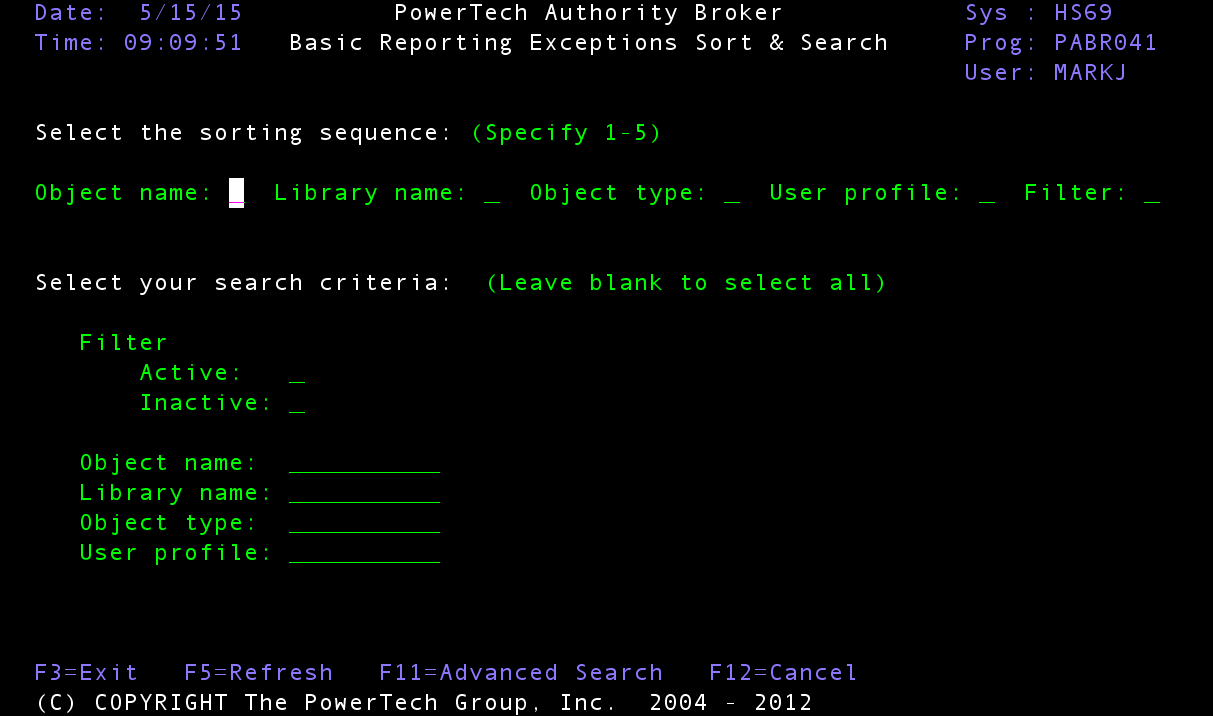Focus the Object type search criteria field
This screenshot has height=716, width=1213.
tap(364, 523)
